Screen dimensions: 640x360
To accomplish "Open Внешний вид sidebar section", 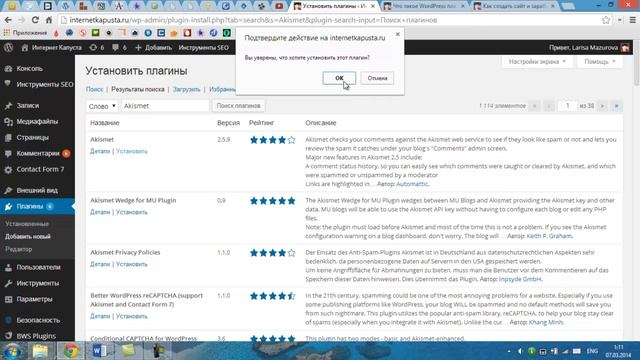I will coord(37,190).
